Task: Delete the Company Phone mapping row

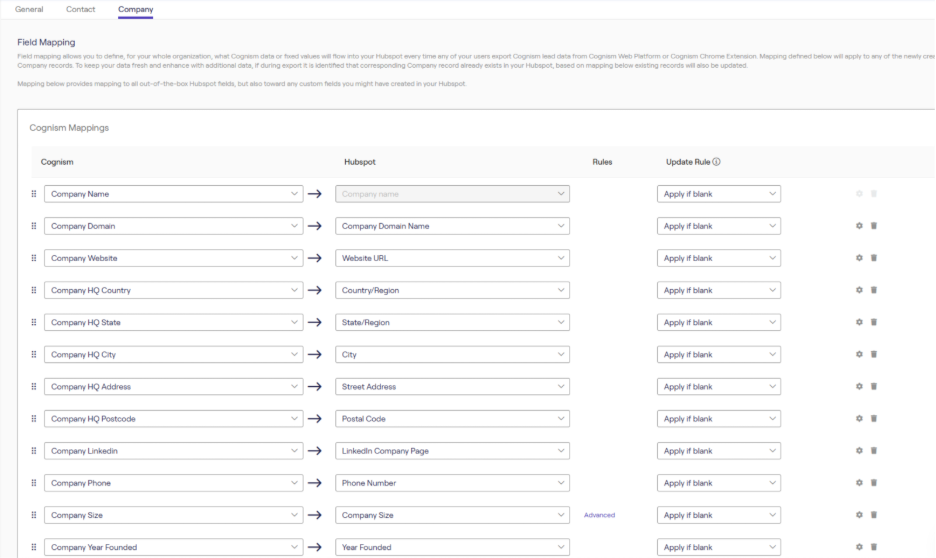Action: tap(873, 483)
